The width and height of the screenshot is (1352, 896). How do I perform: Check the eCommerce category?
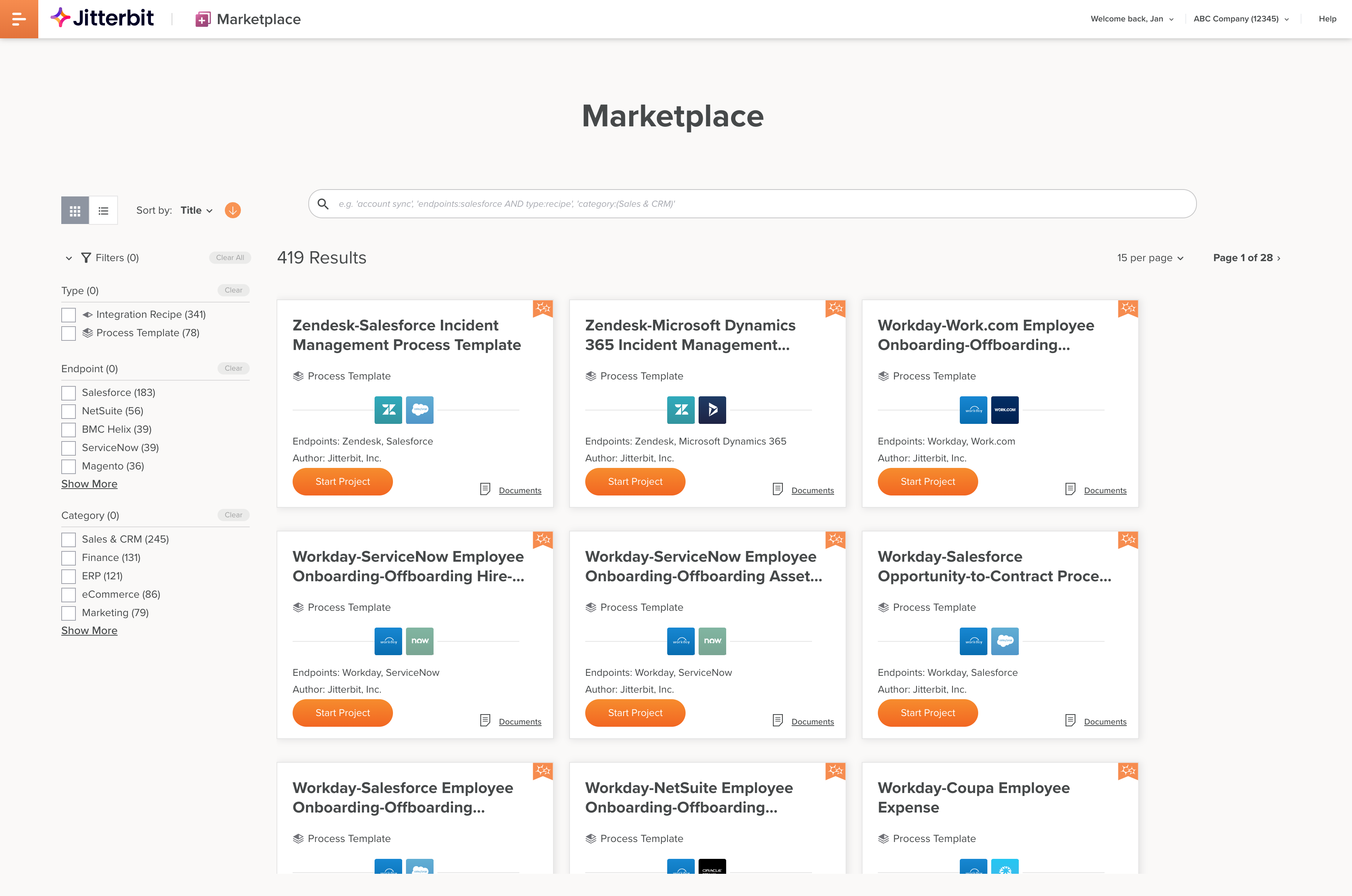coord(69,594)
